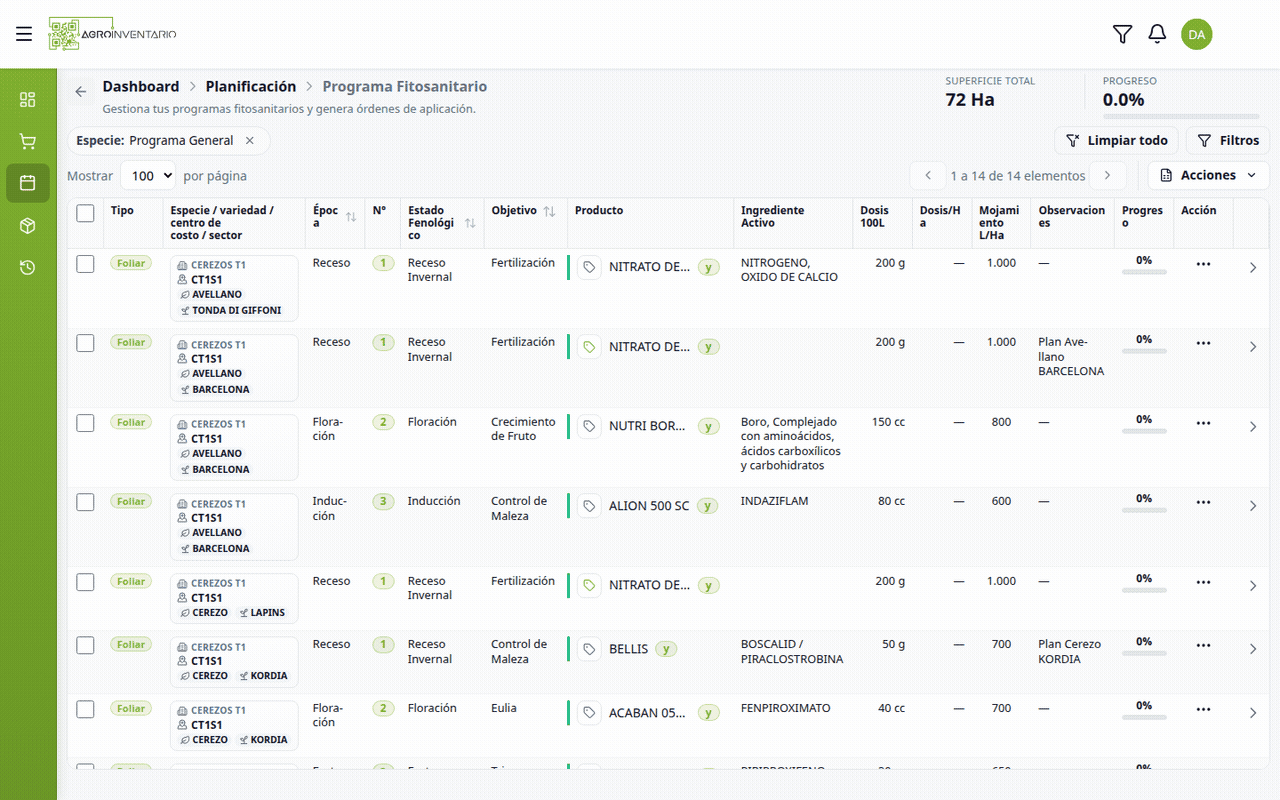Open the notifications bell
Viewport: 1280px width, 800px height.
(1157, 34)
